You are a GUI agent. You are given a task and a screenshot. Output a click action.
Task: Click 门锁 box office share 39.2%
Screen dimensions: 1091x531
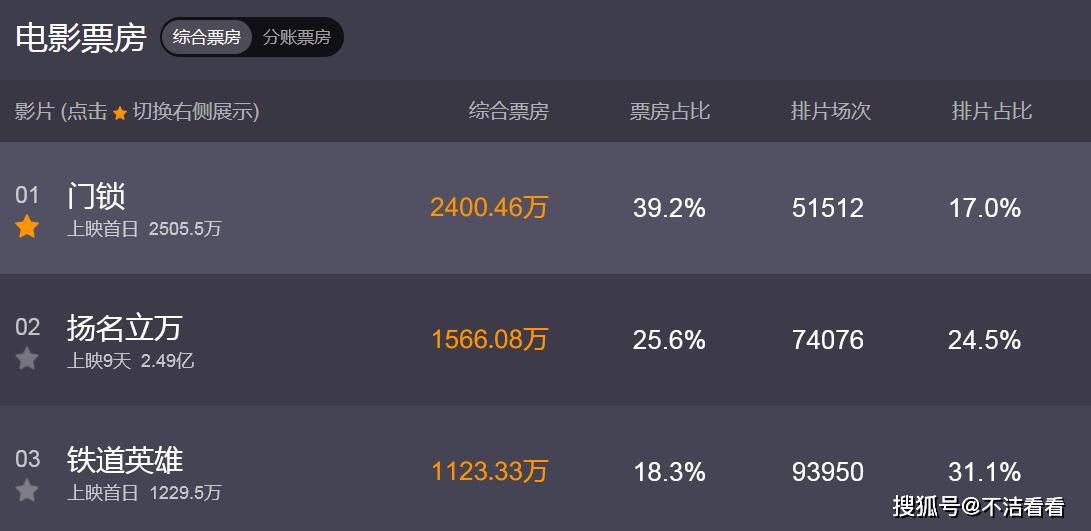669,208
